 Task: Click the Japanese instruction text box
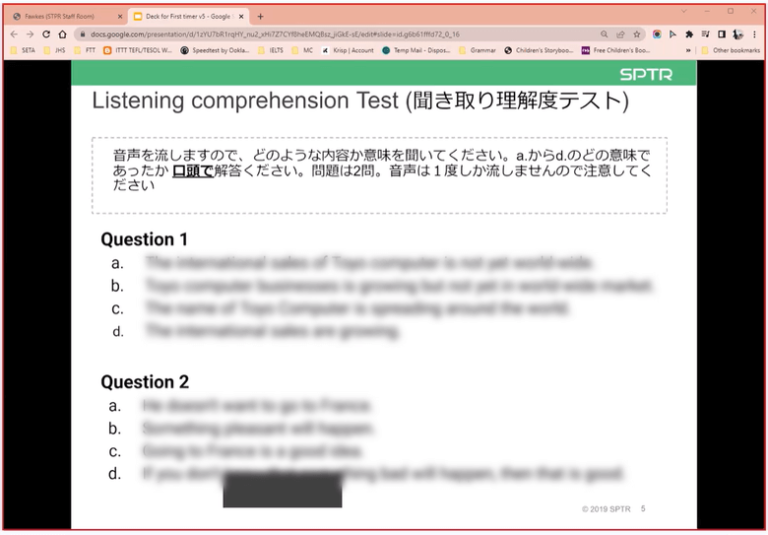(x=379, y=175)
